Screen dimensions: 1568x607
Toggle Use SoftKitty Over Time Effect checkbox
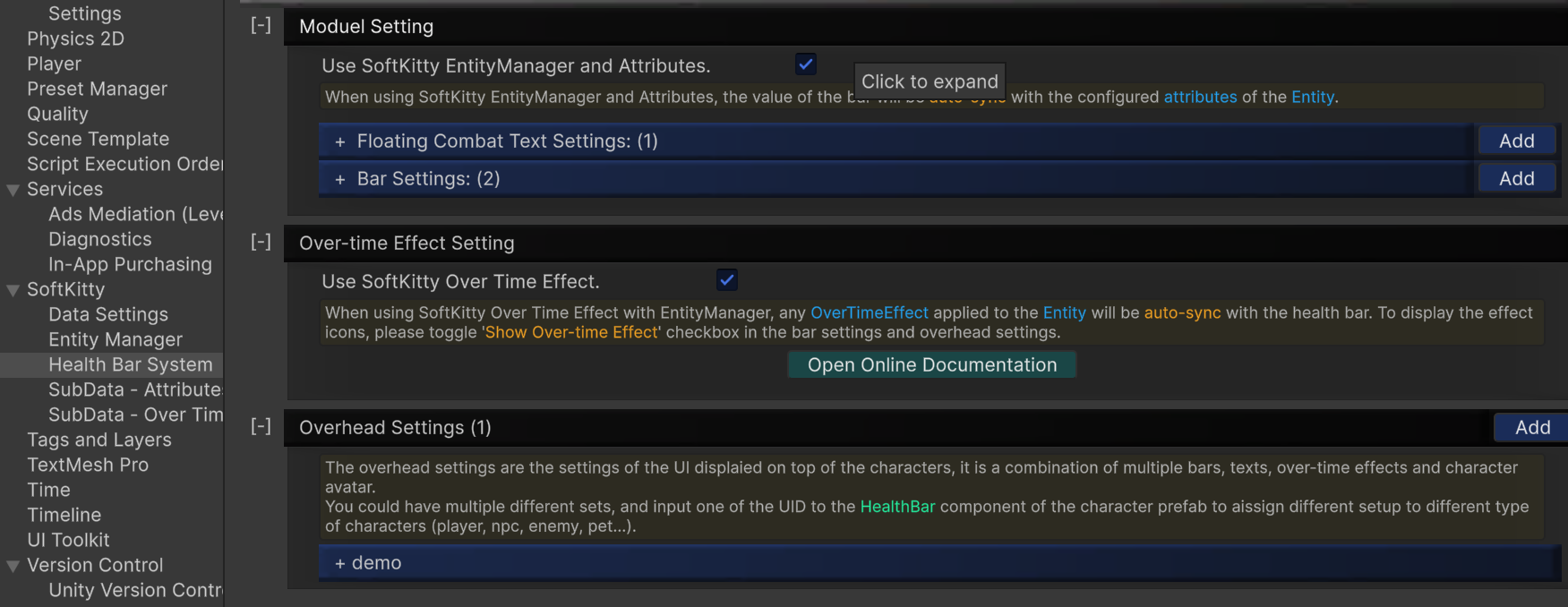[727, 280]
